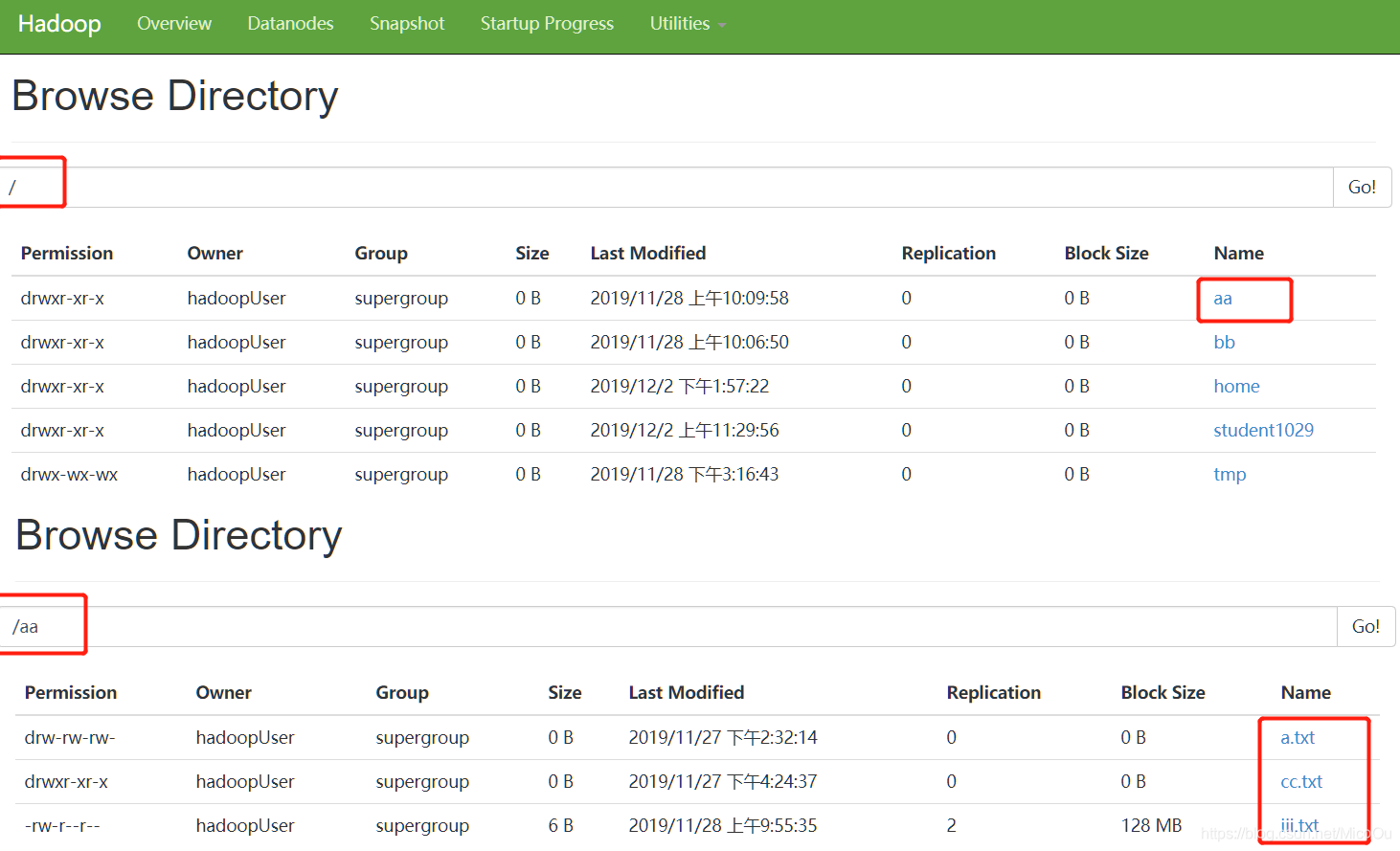
Task: Select the upper Browse Directory heading
Action: tap(175, 96)
